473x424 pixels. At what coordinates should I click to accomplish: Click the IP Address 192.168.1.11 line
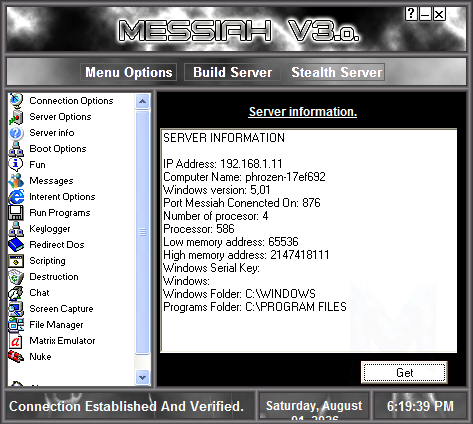[223, 164]
